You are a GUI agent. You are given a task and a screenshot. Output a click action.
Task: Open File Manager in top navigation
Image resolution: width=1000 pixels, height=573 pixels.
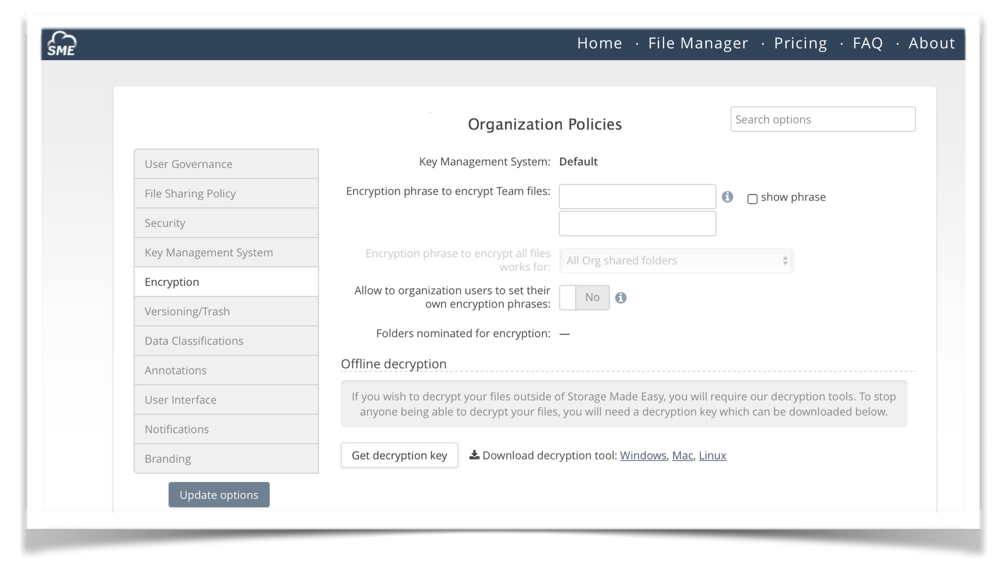pyautogui.click(x=698, y=43)
